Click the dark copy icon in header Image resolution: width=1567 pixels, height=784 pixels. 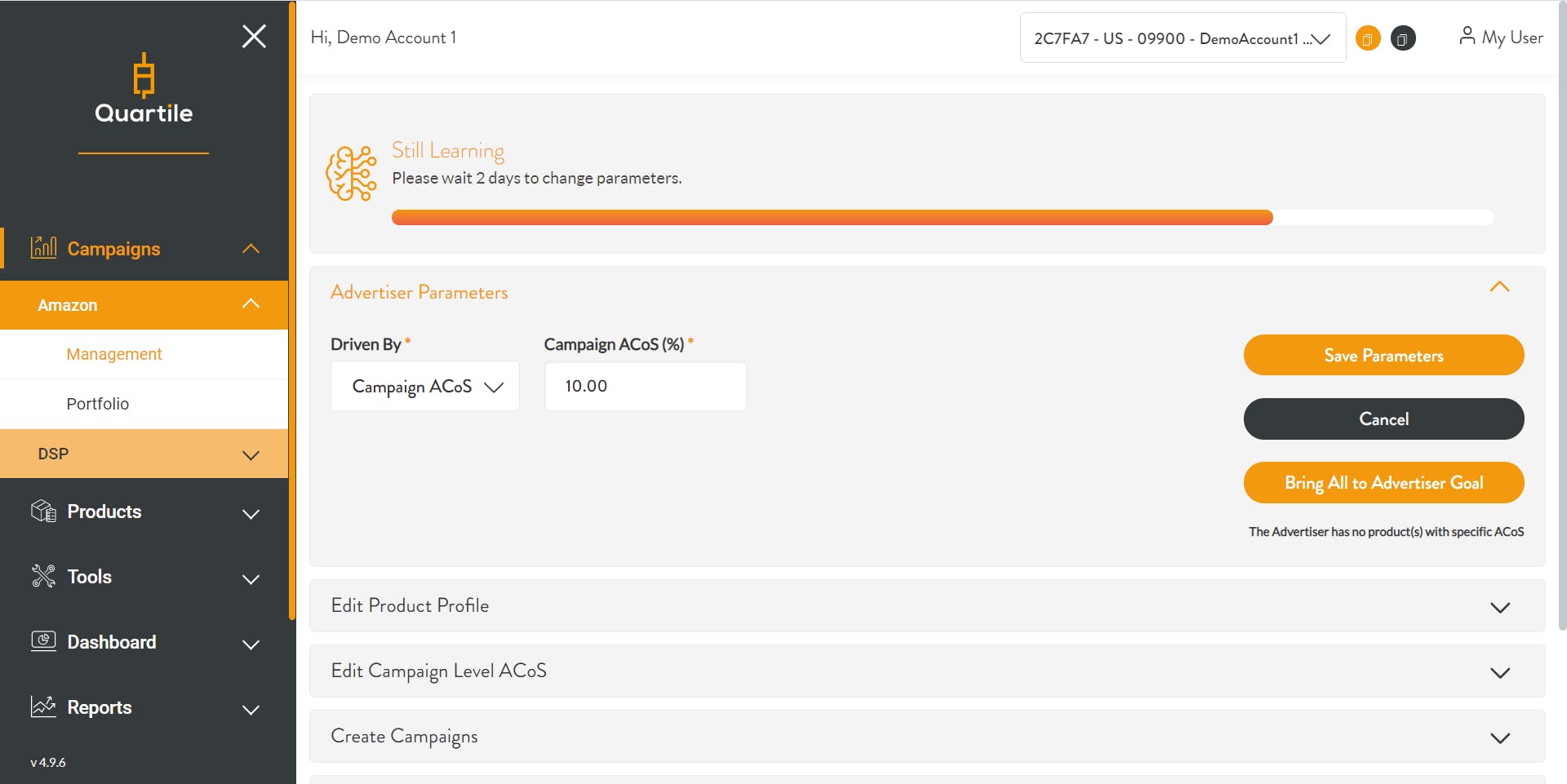point(1403,38)
